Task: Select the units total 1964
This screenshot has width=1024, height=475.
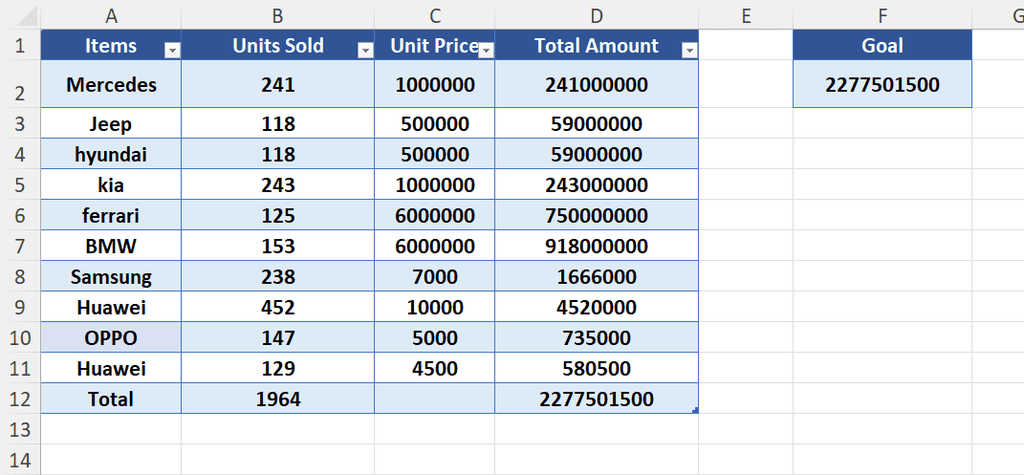Action: coord(278,399)
